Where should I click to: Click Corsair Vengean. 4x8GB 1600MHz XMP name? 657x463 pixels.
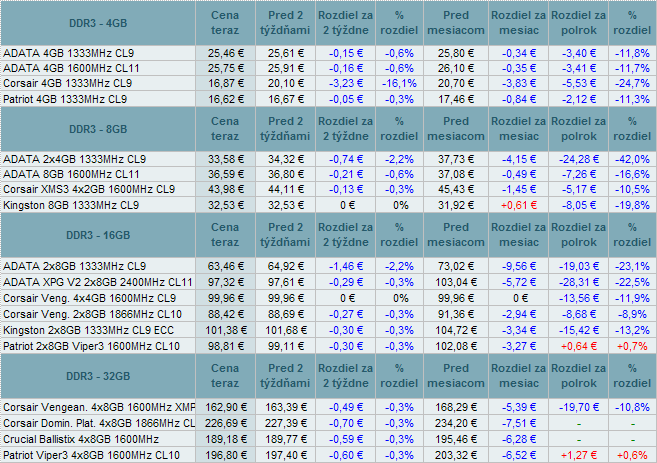click(x=99, y=407)
